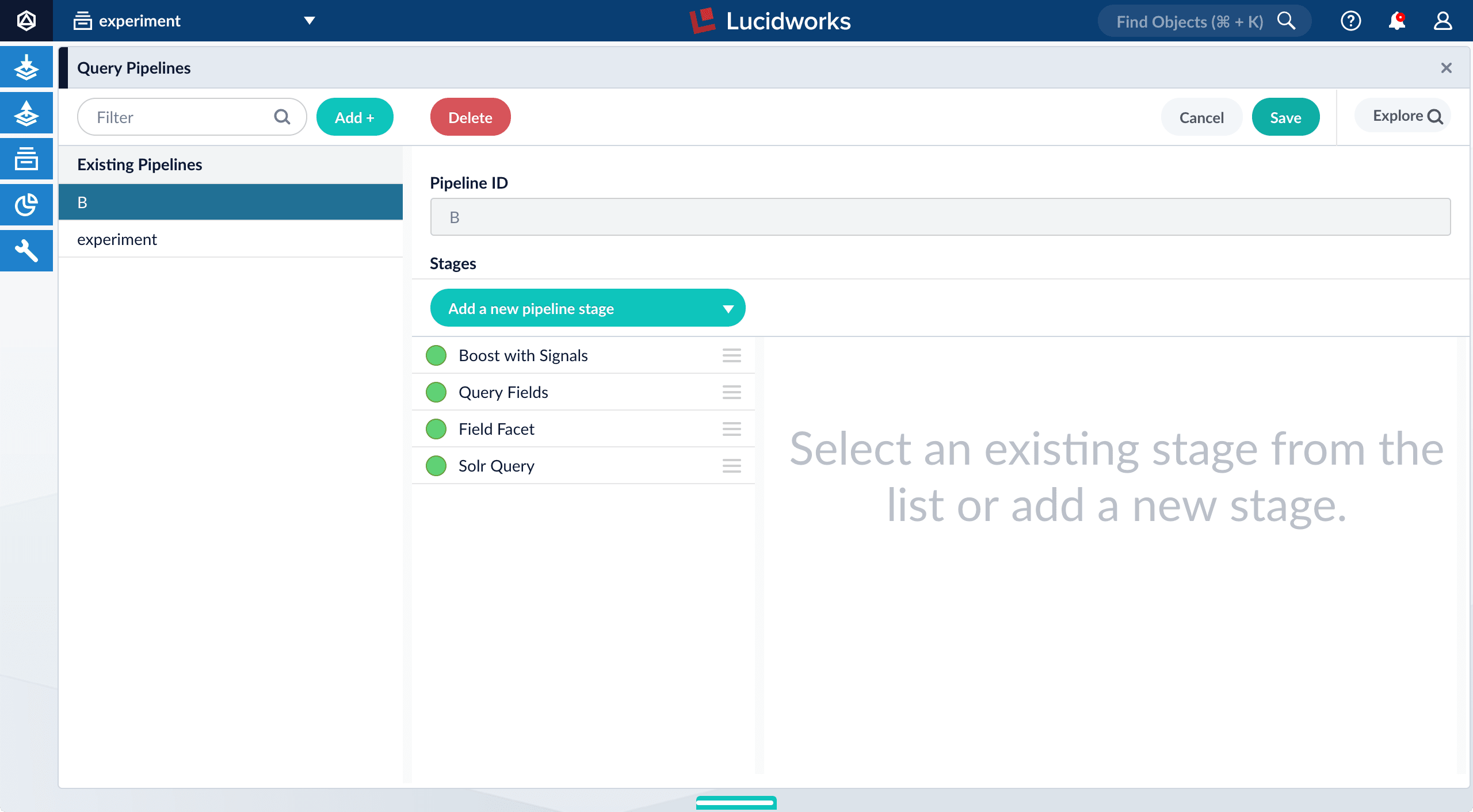Viewport: 1473px width, 812px height.
Task: Open the Explore query workbench button
Action: (x=1403, y=116)
